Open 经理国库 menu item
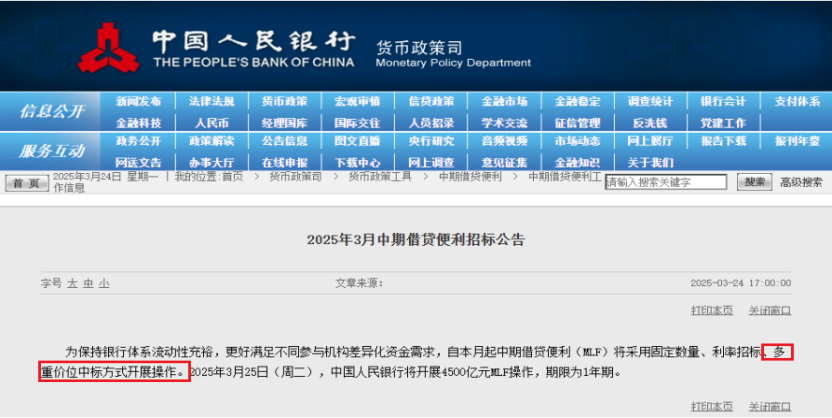Viewport: 832px width, 418px height. point(284,123)
